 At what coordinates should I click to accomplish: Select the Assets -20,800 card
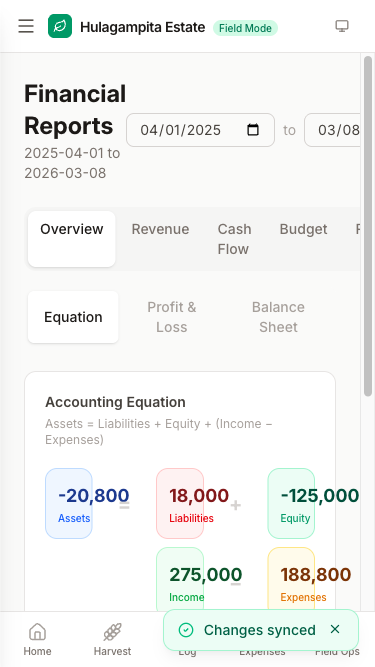pyautogui.click(x=69, y=503)
